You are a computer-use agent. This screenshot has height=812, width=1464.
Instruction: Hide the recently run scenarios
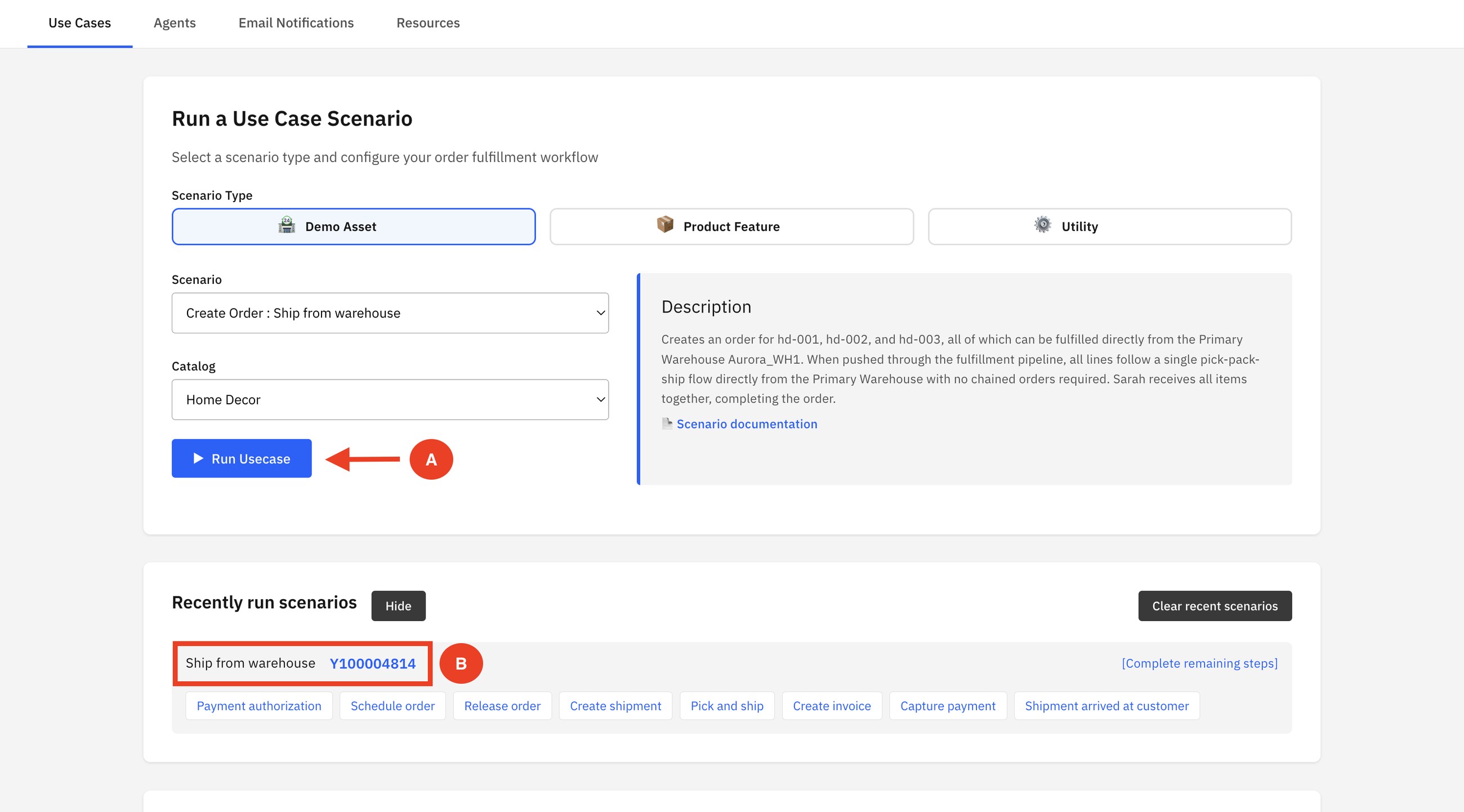(399, 606)
